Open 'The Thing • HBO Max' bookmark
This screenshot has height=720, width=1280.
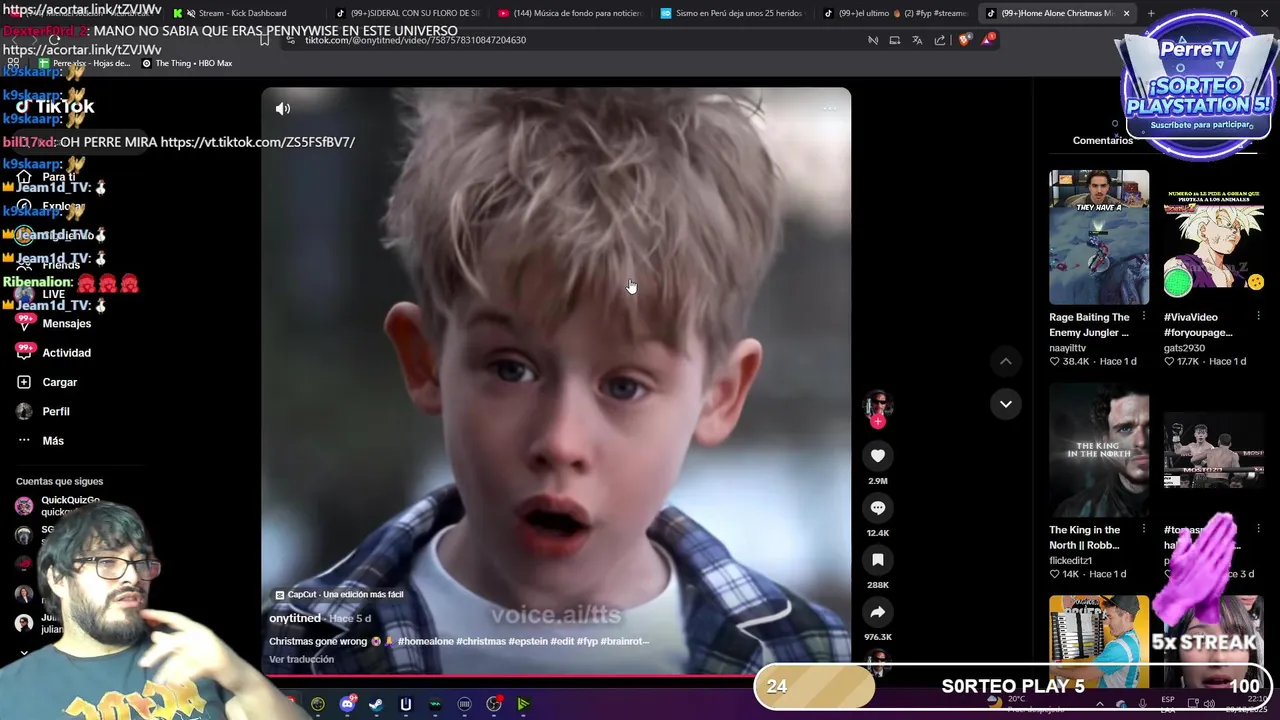(x=187, y=63)
